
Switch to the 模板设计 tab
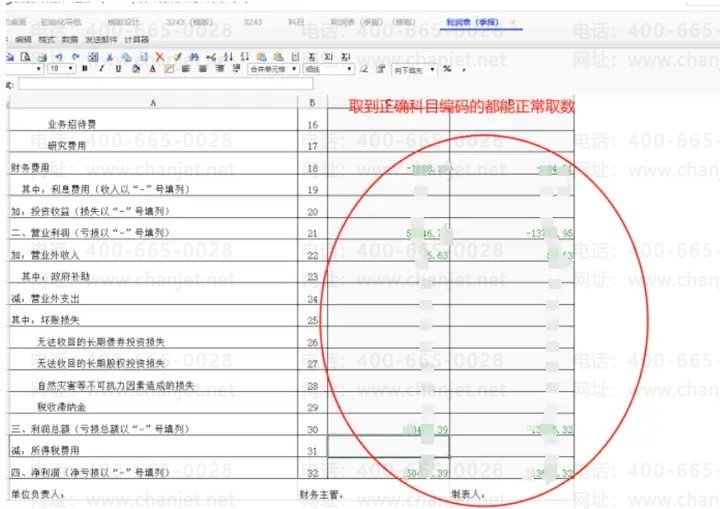tap(123, 22)
